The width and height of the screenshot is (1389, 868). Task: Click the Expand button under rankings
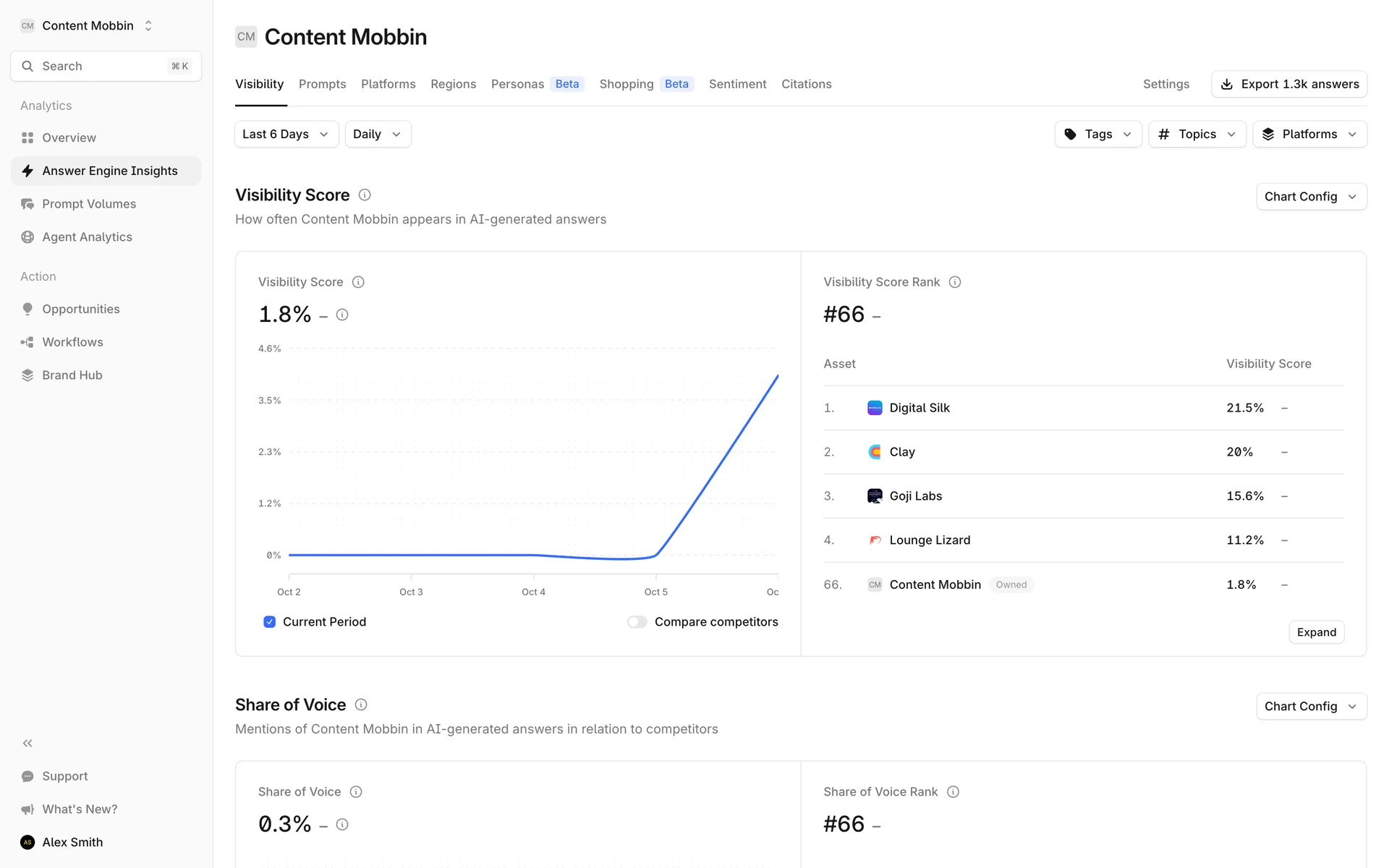[1316, 632]
